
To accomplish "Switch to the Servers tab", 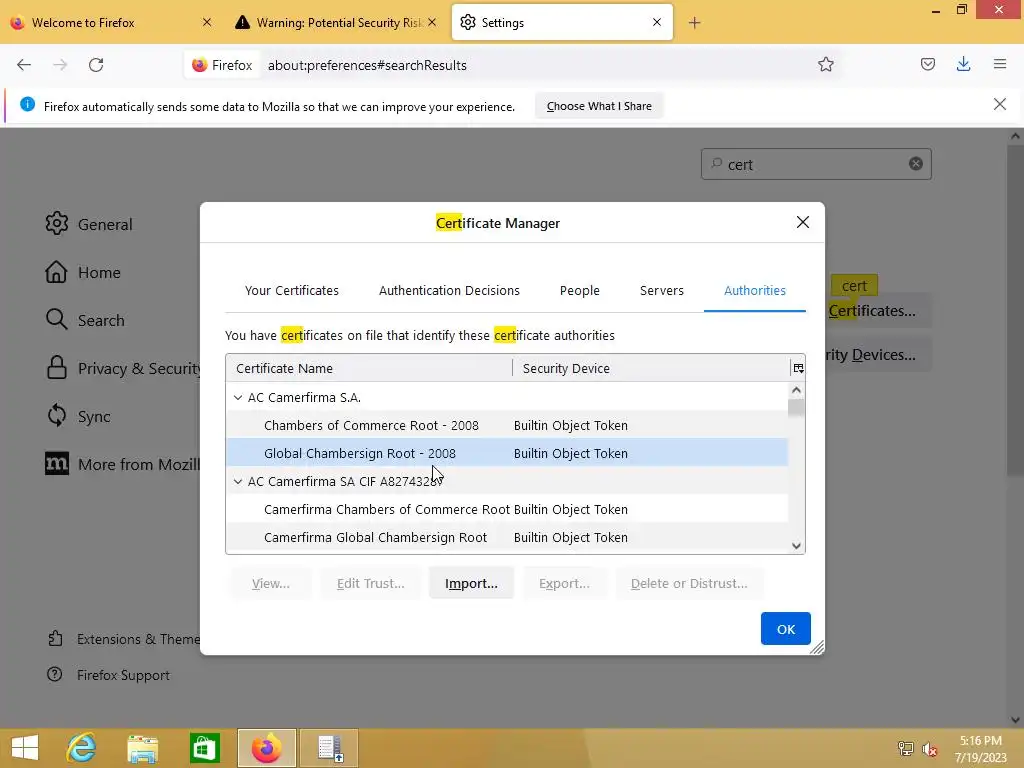I will 662,291.
